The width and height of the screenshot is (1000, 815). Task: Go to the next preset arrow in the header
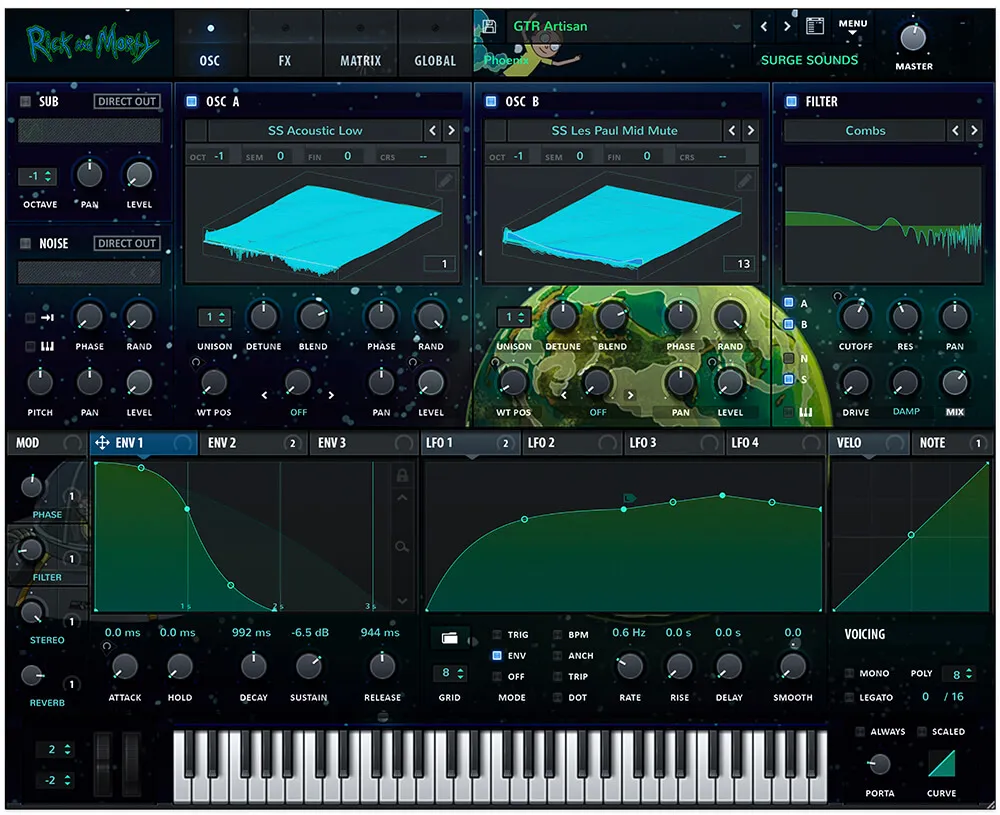(x=787, y=26)
